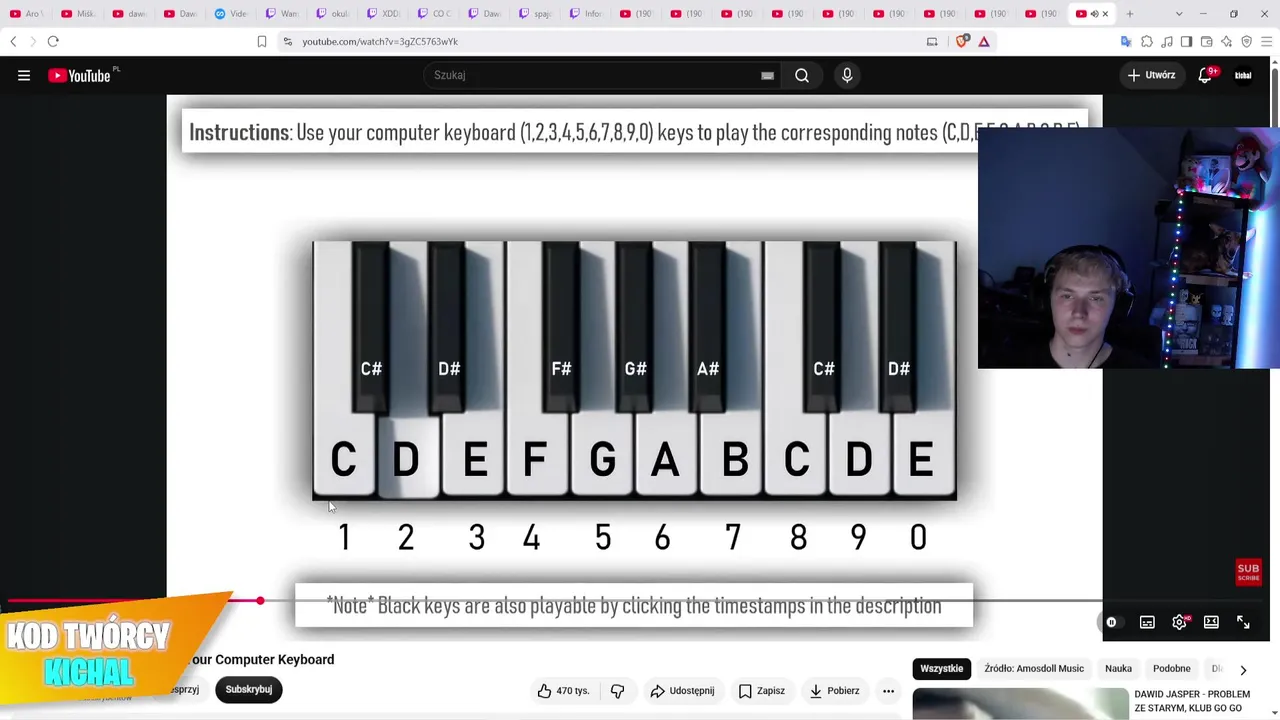Open more actions ellipsis menu
This screenshot has height=720, width=1280.
[x=888, y=690]
